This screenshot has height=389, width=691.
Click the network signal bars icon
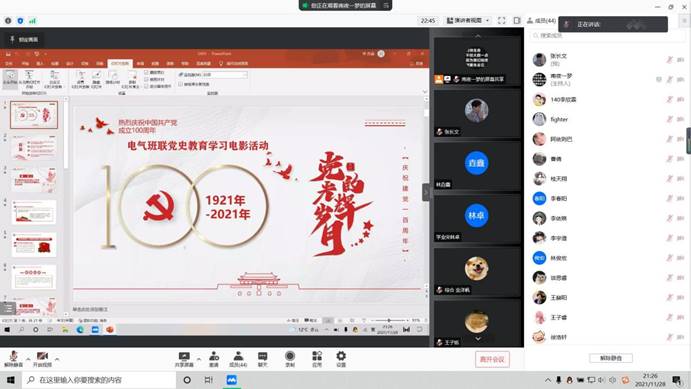pos(33,21)
